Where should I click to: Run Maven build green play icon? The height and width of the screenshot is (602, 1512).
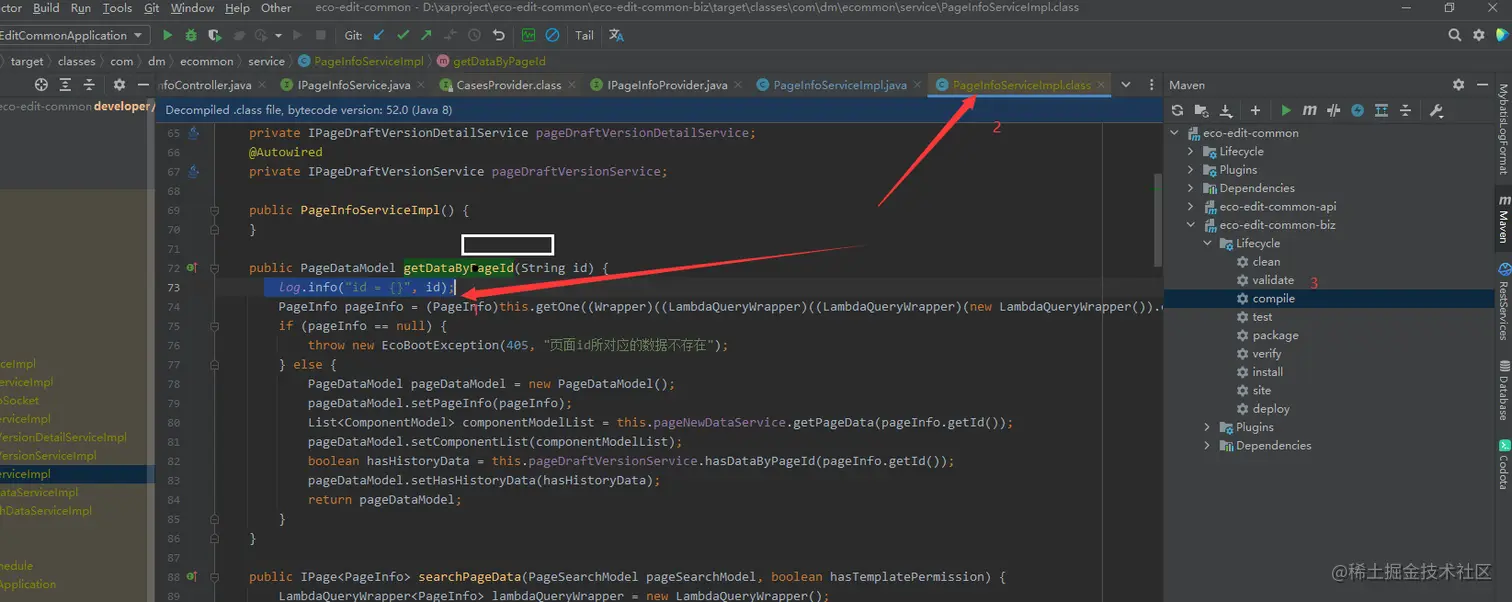pyautogui.click(x=1286, y=111)
